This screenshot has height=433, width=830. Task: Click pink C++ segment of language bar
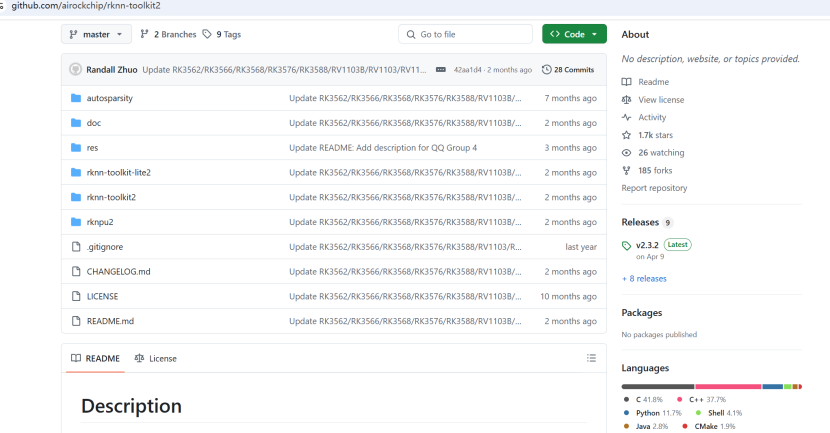tap(728, 387)
